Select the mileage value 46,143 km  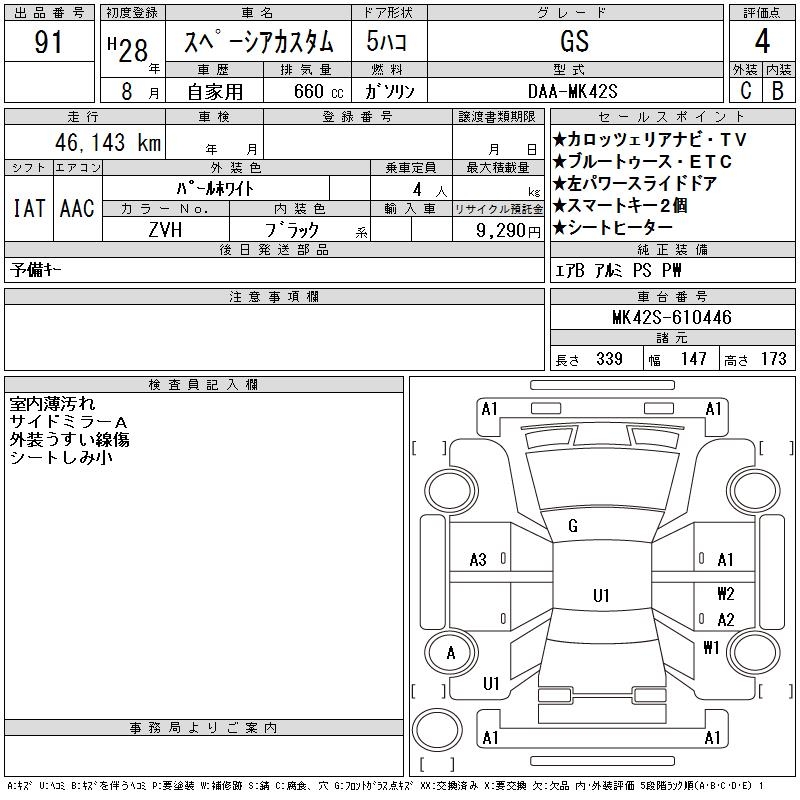pyautogui.click(x=102, y=143)
